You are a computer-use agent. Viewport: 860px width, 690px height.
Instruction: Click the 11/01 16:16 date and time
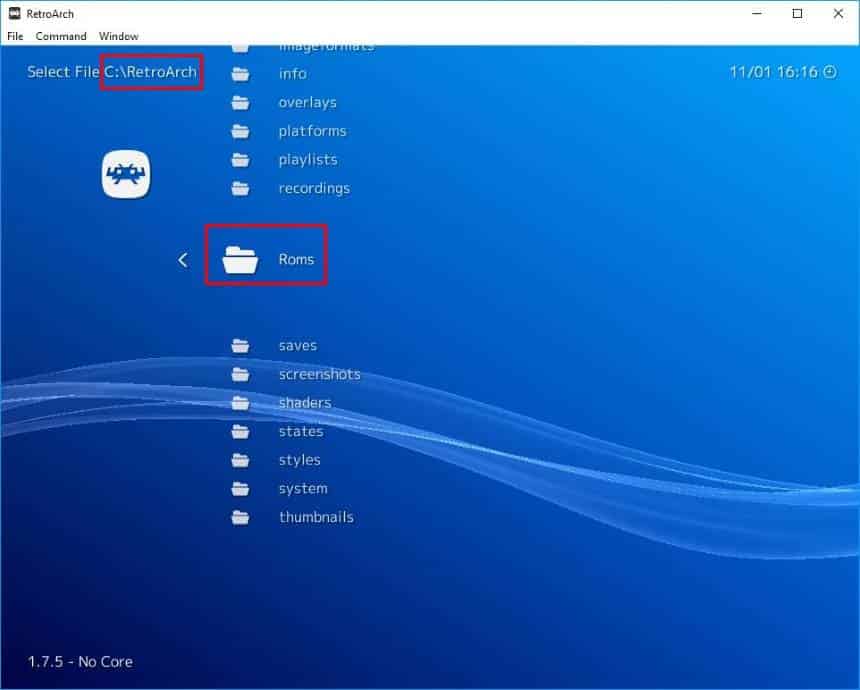click(x=773, y=72)
